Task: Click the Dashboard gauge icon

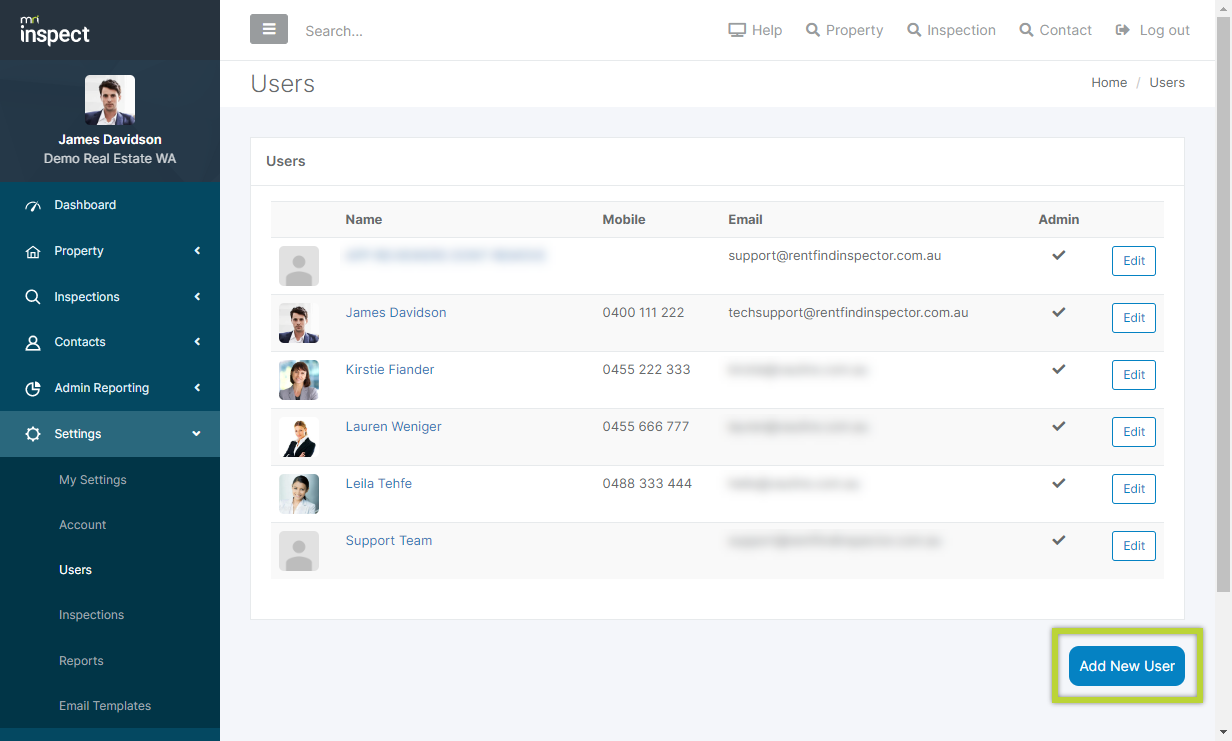Action: point(33,206)
